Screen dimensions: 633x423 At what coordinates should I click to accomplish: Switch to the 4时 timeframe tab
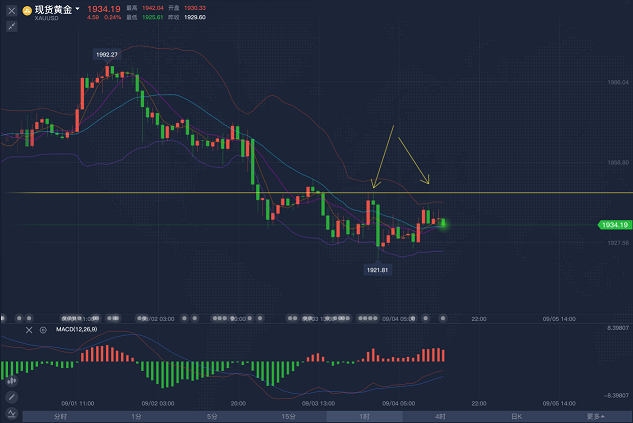[440, 415]
